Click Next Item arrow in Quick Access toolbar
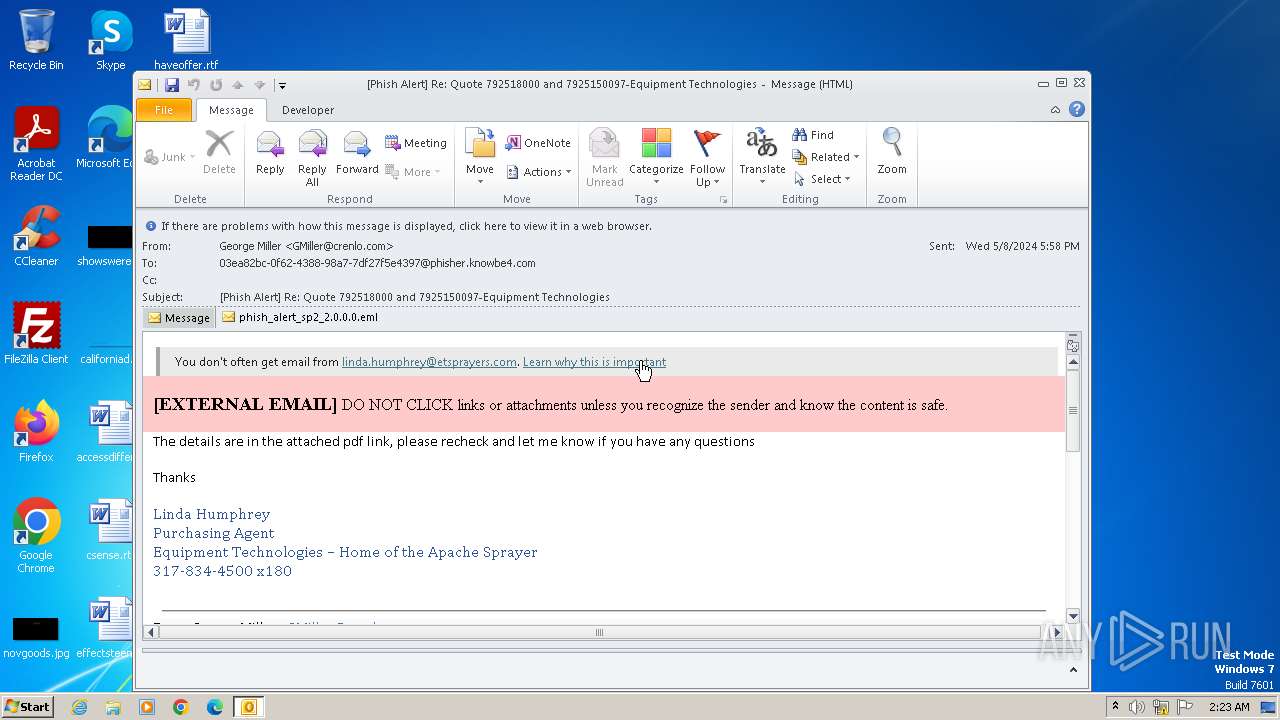The width and height of the screenshot is (1280, 720). click(x=259, y=85)
